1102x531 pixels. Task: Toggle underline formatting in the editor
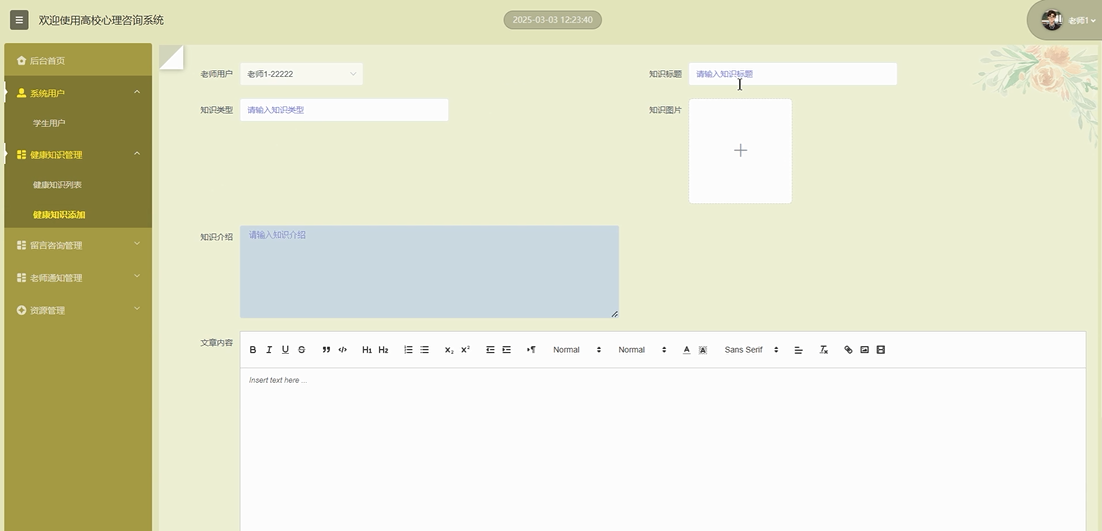coord(285,350)
